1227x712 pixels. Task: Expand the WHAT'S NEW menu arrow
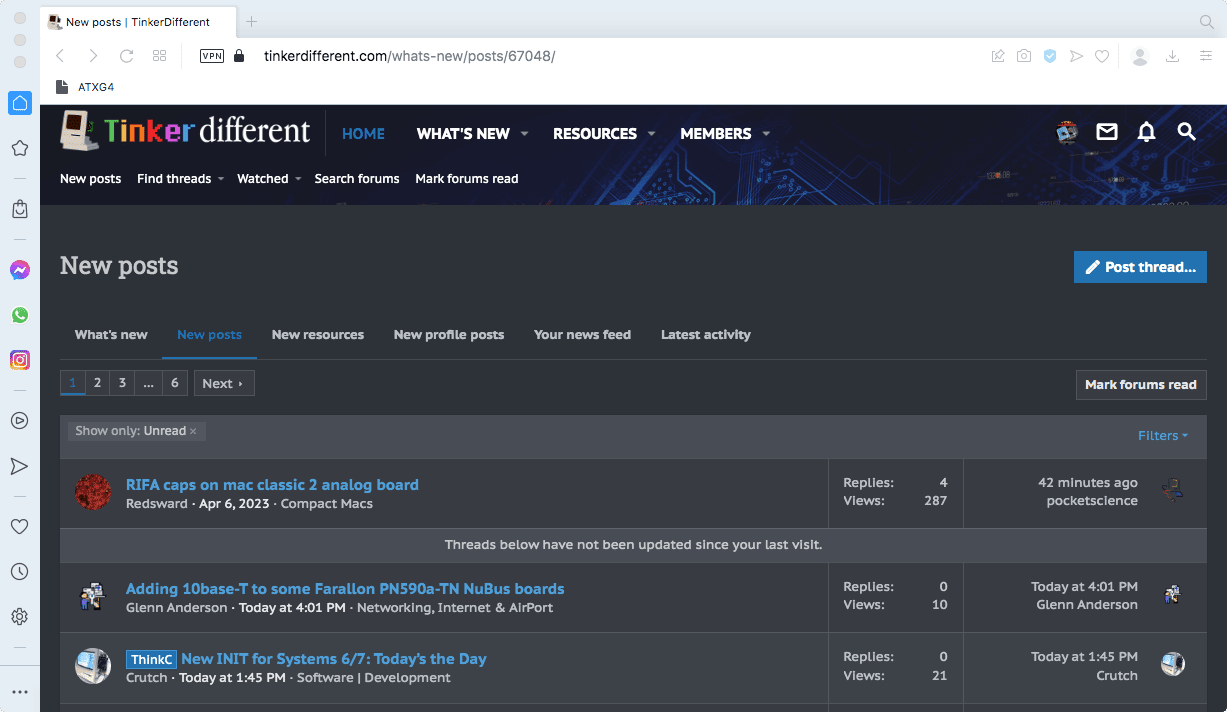coord(524,134)
